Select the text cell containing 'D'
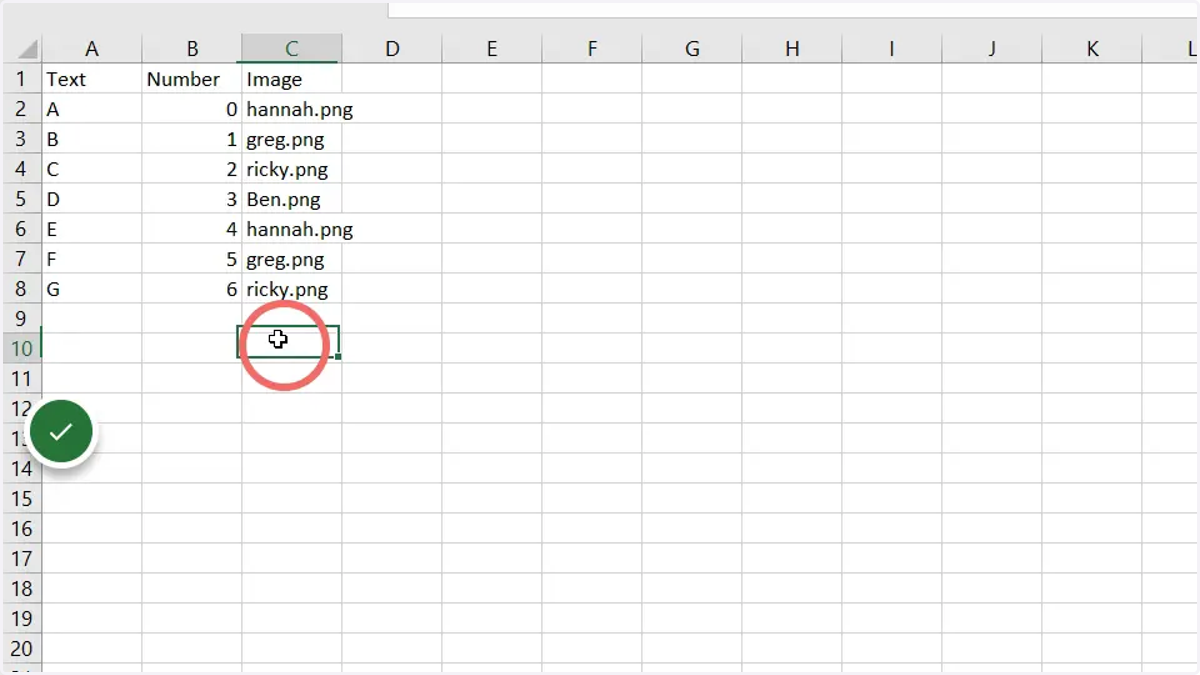The image size is (1200, 675). pyautogui.click(x=92, y=199)
